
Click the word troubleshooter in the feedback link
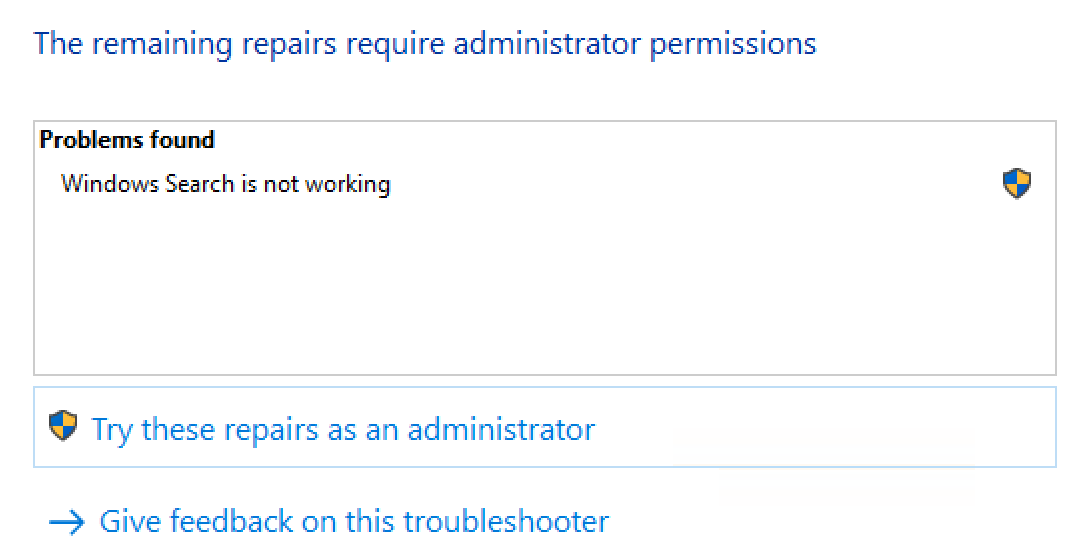point(506,521)
